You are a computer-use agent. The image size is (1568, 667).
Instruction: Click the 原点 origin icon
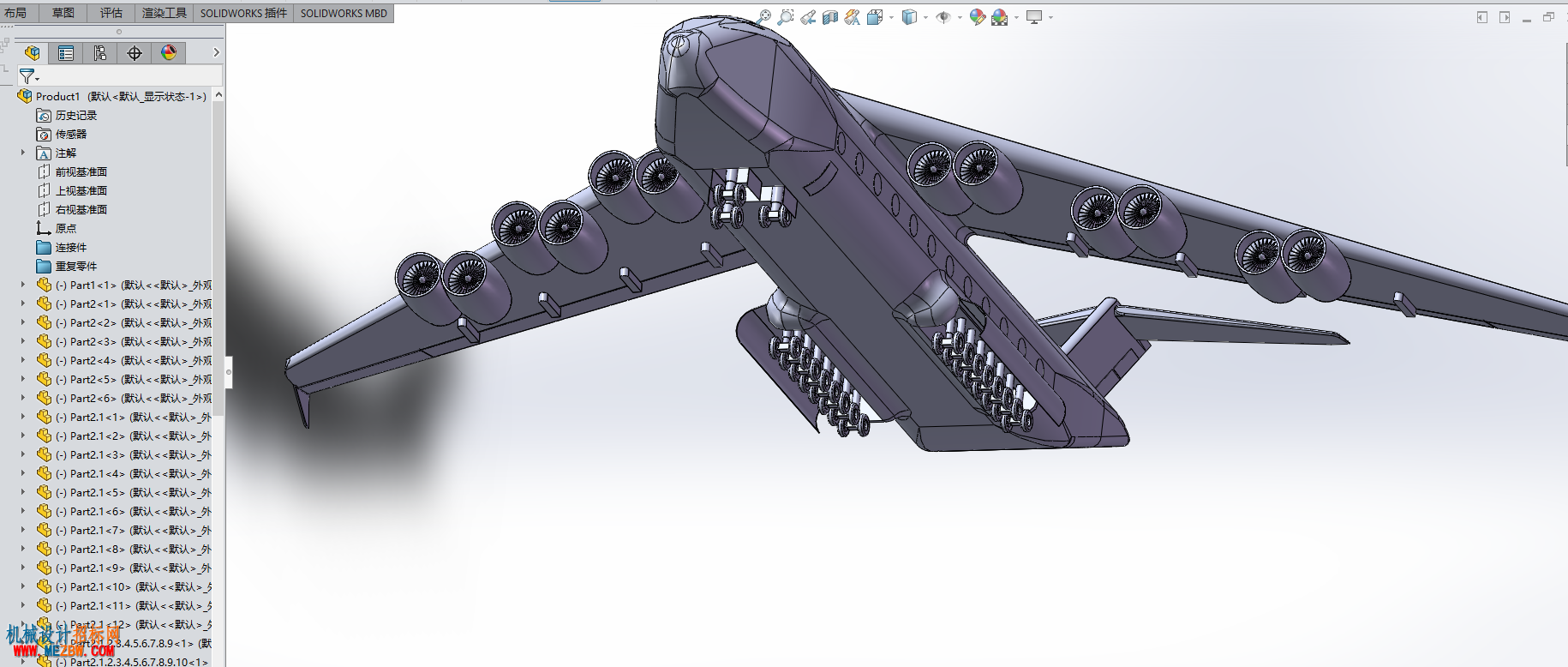44,228
